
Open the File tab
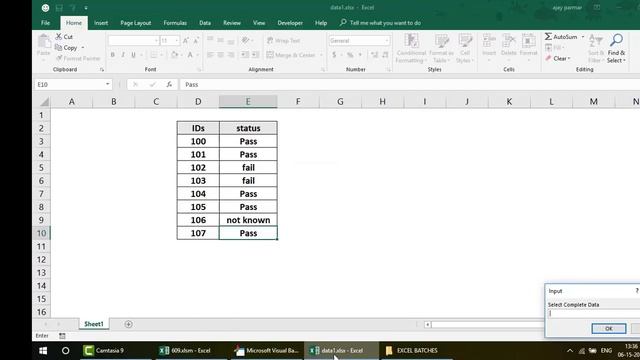pyautogui.click(x=45, y=23)
